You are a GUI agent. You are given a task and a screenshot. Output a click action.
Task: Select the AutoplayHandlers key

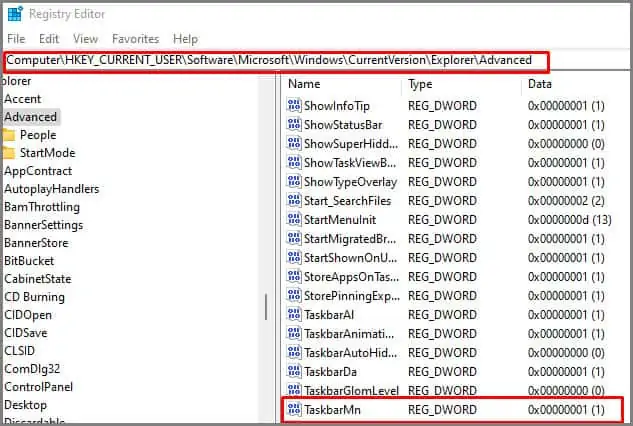[52, 189]
